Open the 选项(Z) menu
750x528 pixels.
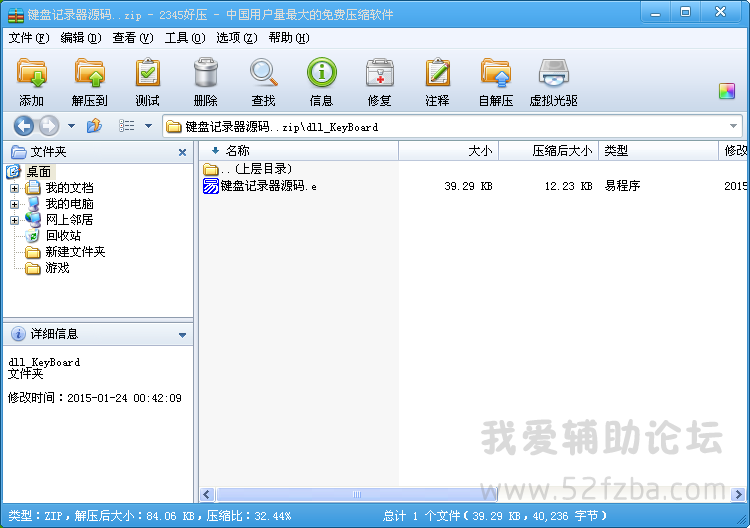click(x=236, y=38)
